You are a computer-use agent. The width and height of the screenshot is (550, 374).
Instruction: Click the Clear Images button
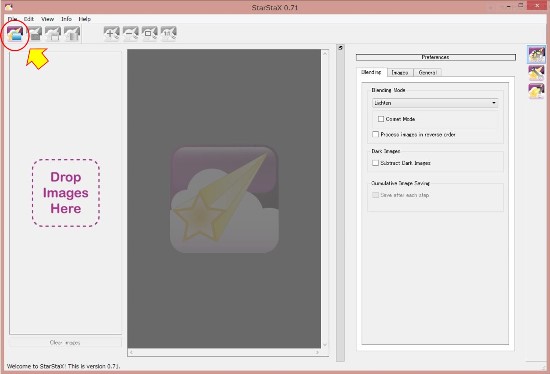point(65,342)
